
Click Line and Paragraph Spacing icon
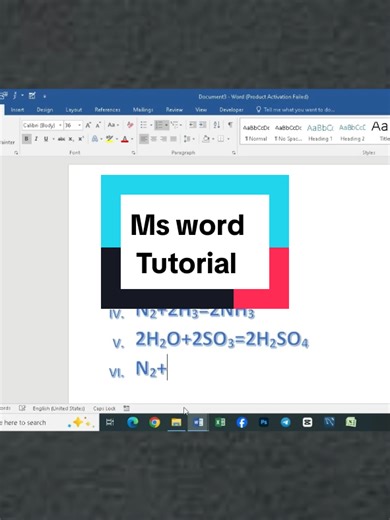click(187, 139)
